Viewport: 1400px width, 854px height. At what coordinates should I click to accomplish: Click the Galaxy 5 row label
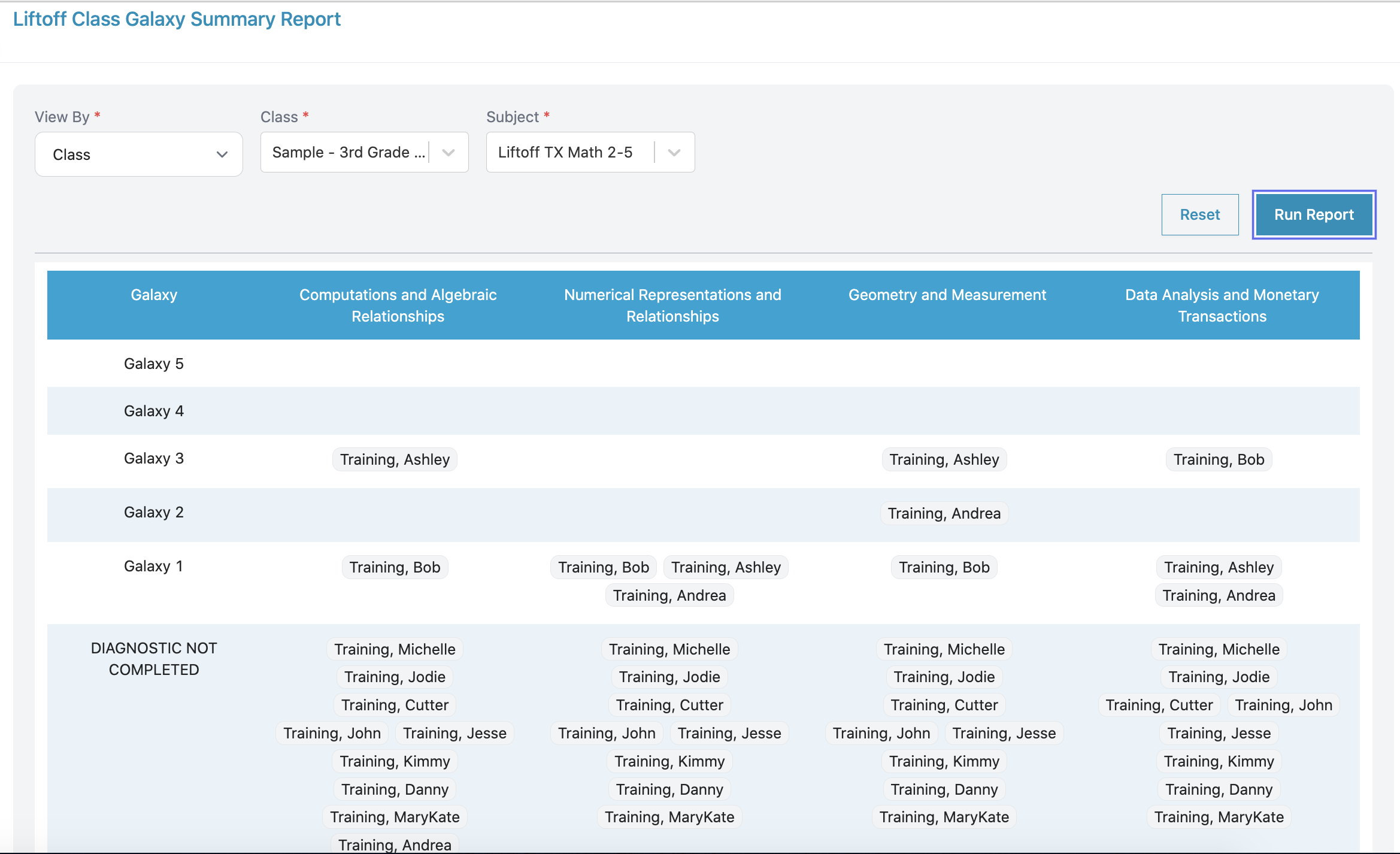[154, 364]
